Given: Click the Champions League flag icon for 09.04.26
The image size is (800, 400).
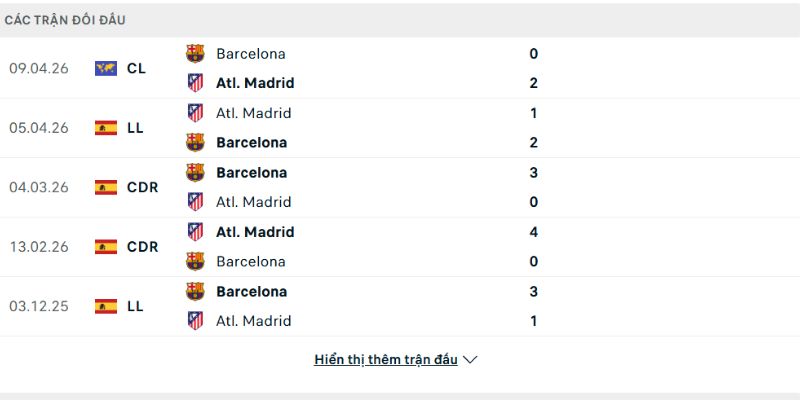Looking at the screenshot, I should [106, 68].
